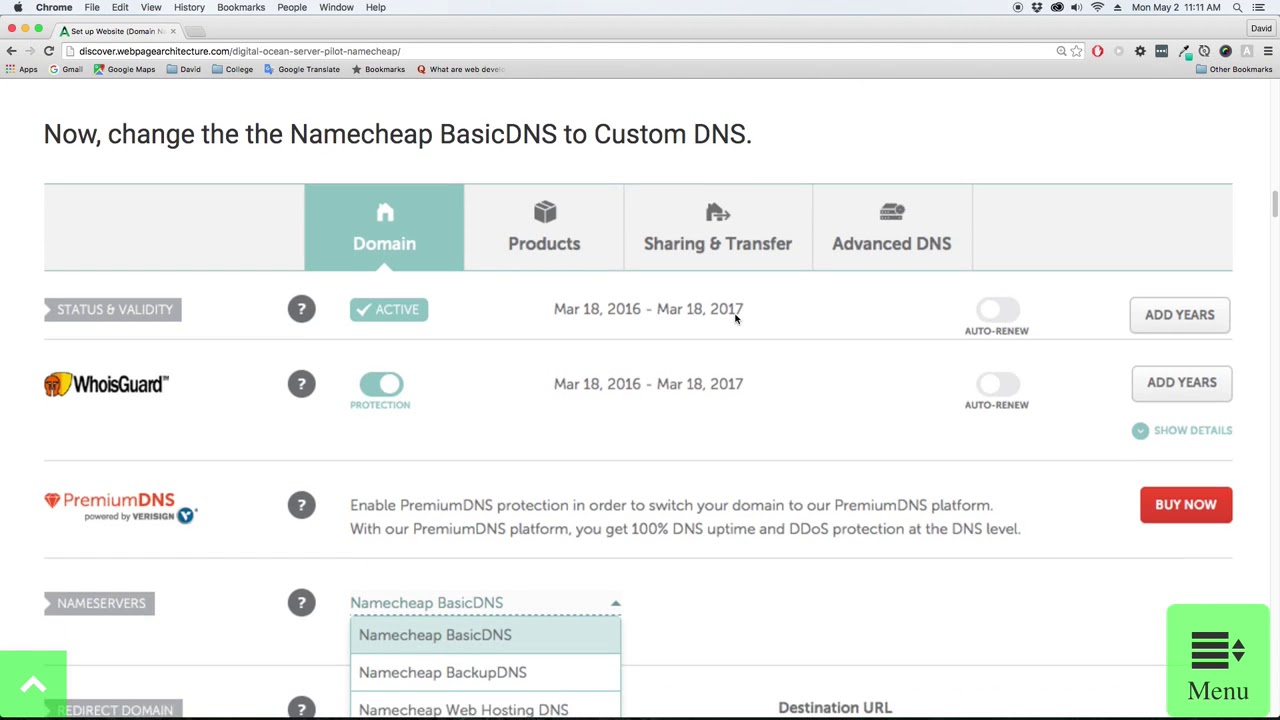
Task: Turn off WhoisGuard protection toggle
Action: coord(381,384)
